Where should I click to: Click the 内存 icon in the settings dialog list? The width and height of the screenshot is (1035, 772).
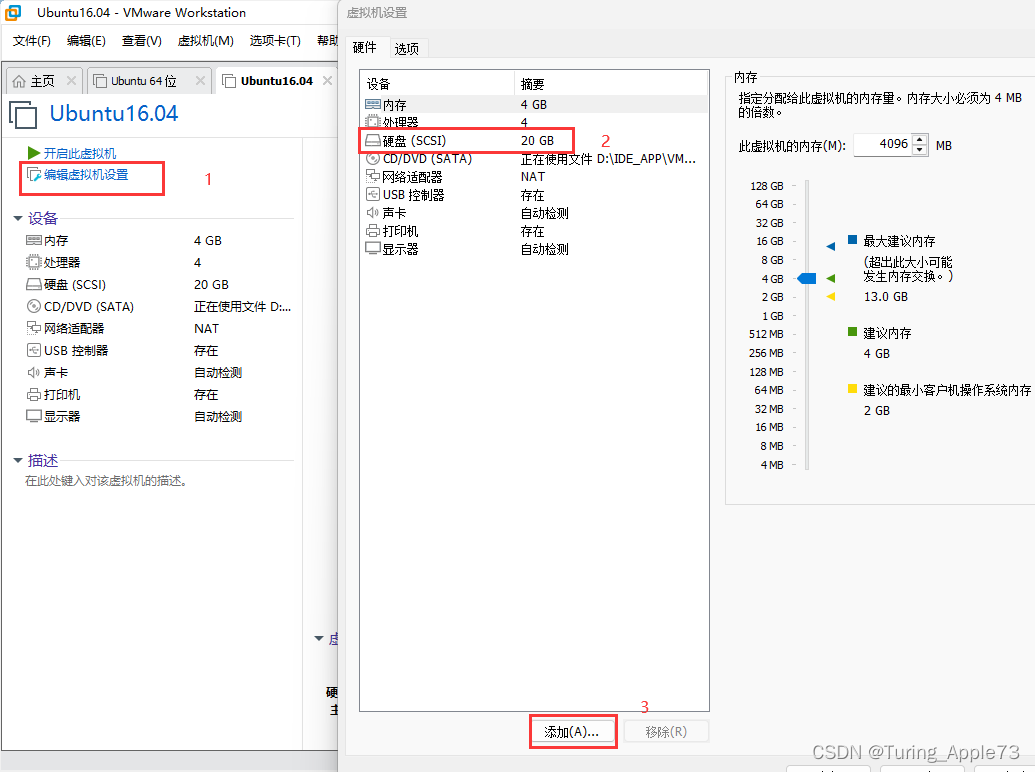pyautogui.click(x=373, y=104)
